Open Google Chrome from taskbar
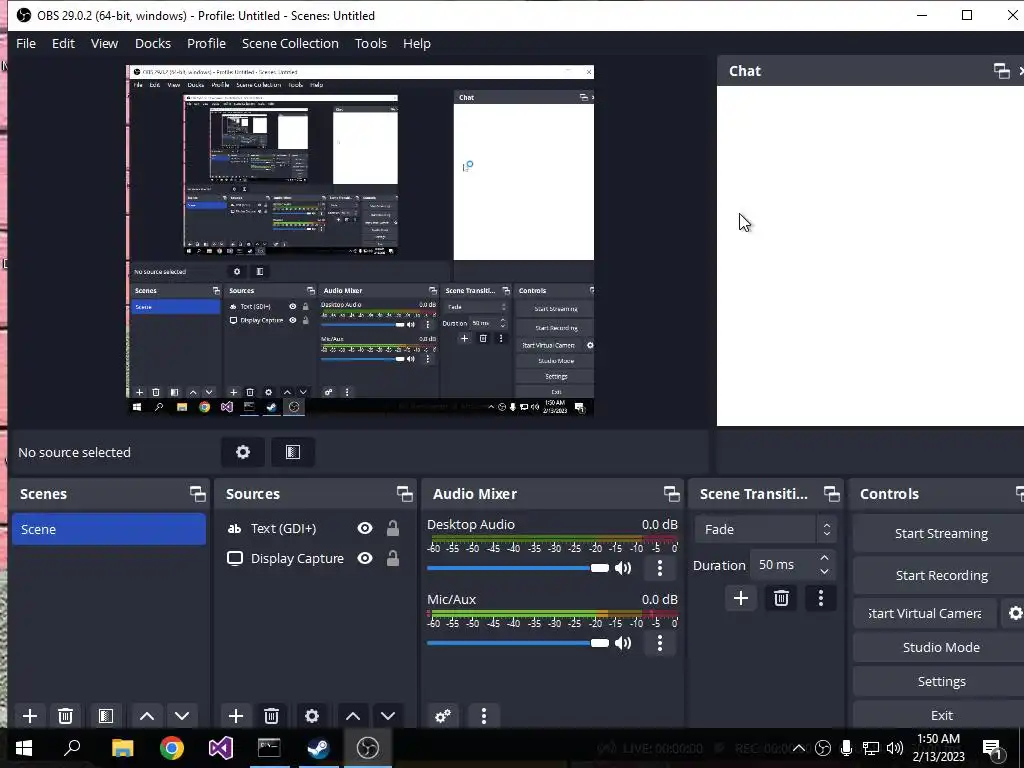The image size is (1024, 768). [172, 748]
